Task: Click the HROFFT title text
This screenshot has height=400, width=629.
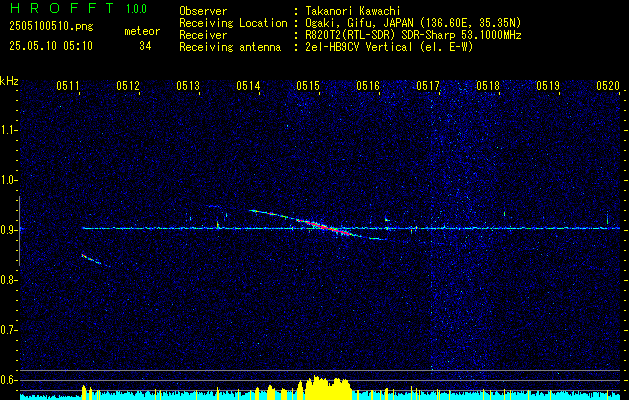Action: (x=62, y=8)
